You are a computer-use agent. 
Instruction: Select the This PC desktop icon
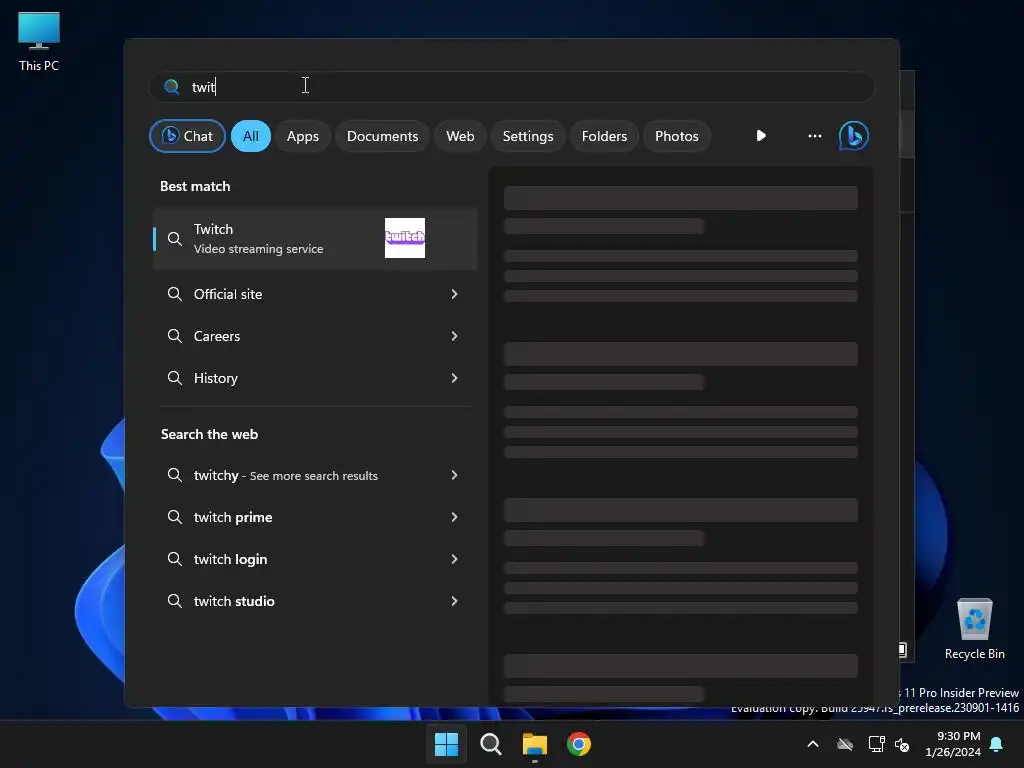tap(39, 42)
